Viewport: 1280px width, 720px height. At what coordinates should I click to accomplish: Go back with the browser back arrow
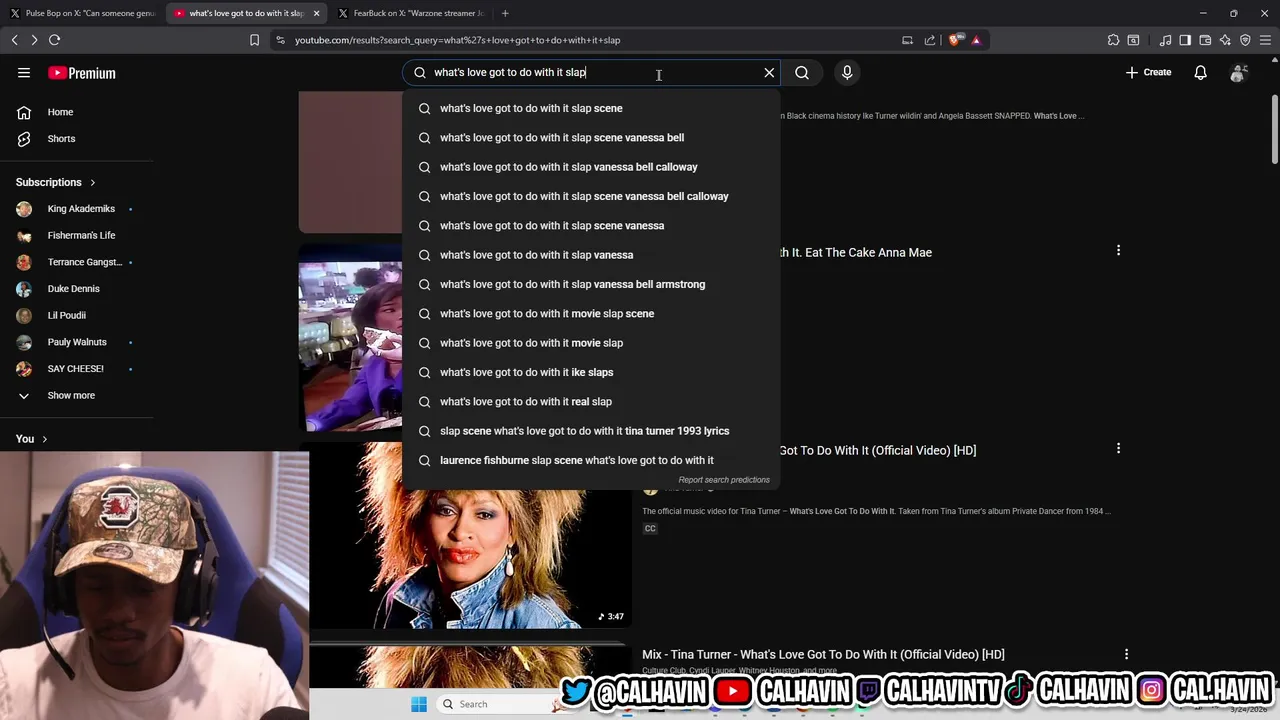(14, 40)
